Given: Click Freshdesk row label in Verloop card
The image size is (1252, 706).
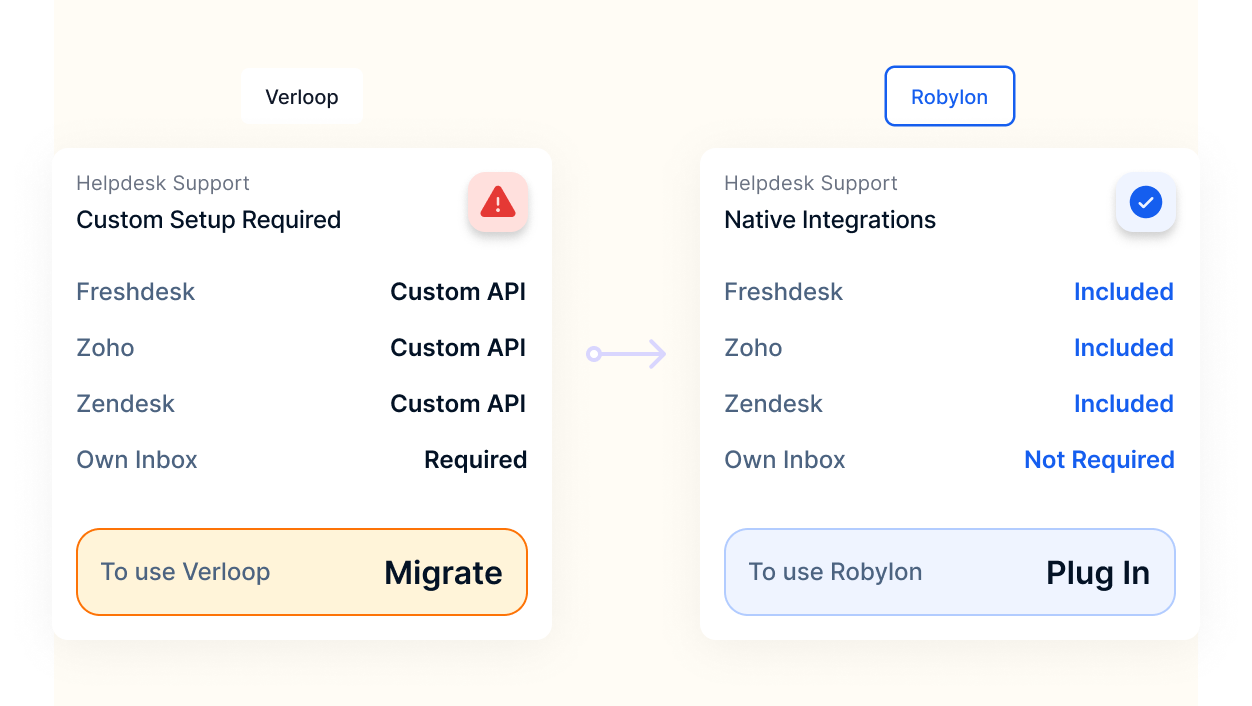Looking at the screenshot, I should (136, 292).
